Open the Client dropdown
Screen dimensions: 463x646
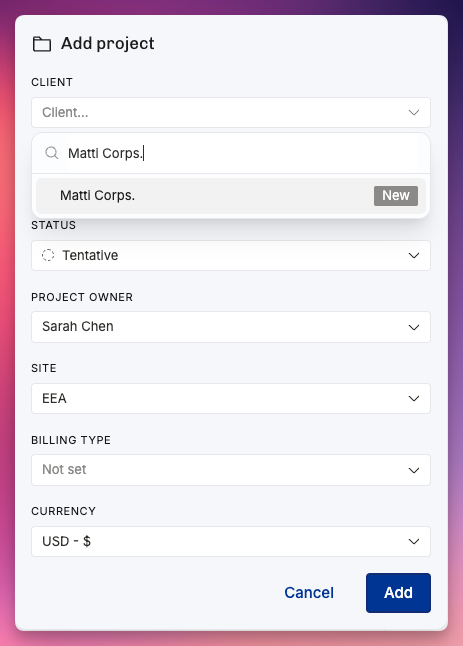(x=231, y=112)
